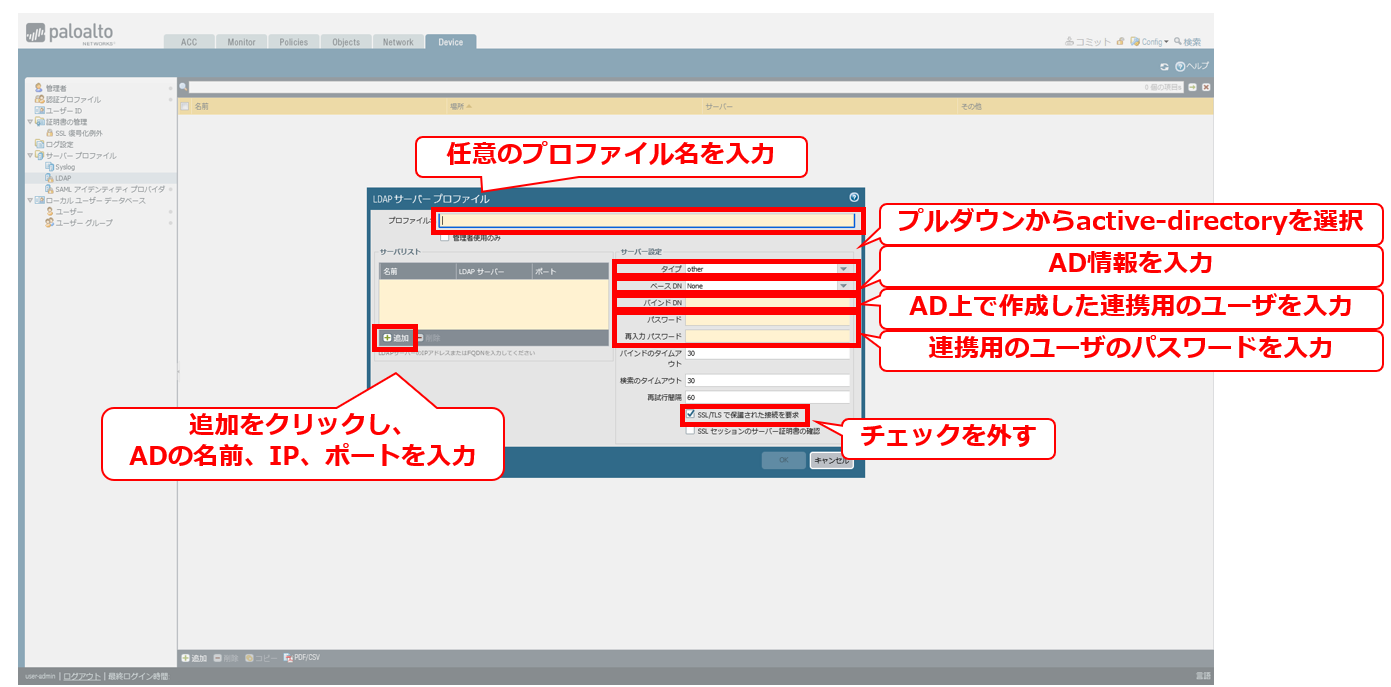The image size is (1391, 687).
Task: Click the 再入力 パスワード input field
Action: click(x=768, y=336)
